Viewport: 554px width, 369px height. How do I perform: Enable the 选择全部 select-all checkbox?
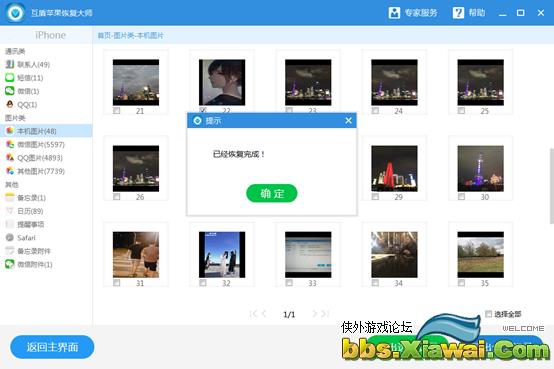tap(488, 314)
